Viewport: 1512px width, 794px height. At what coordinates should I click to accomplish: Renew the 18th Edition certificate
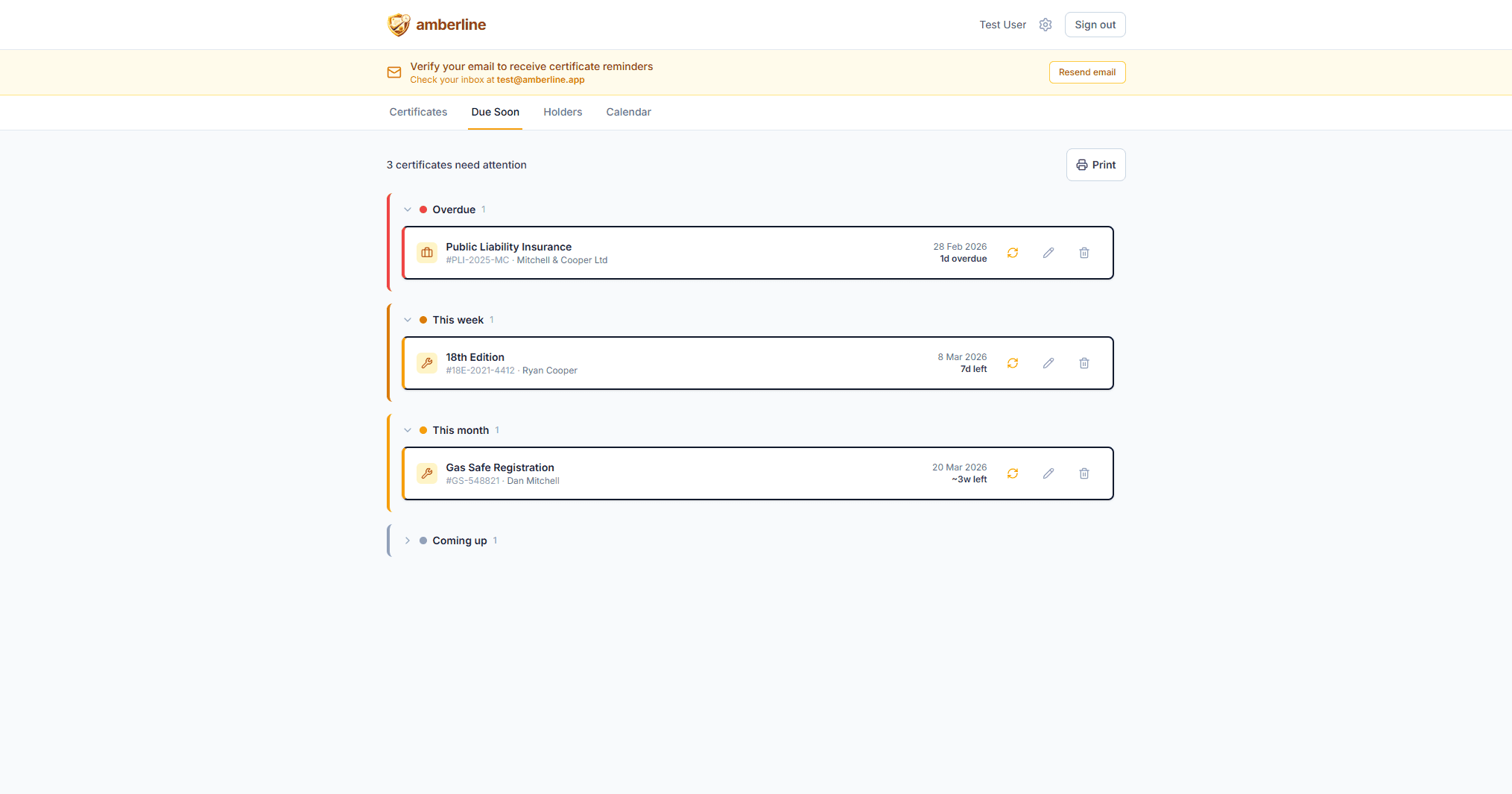(x=1012, y=363)
